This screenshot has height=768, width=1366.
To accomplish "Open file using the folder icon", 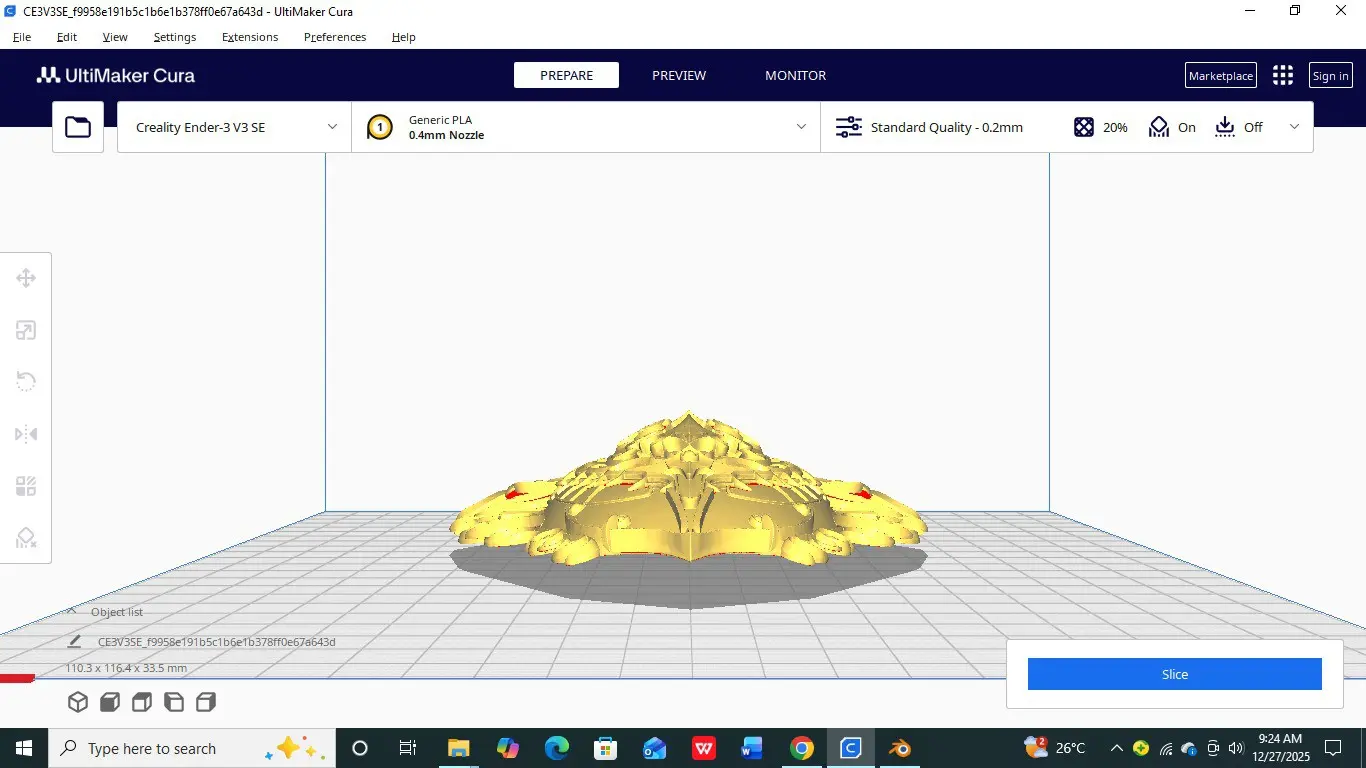I will coord(78,127).
